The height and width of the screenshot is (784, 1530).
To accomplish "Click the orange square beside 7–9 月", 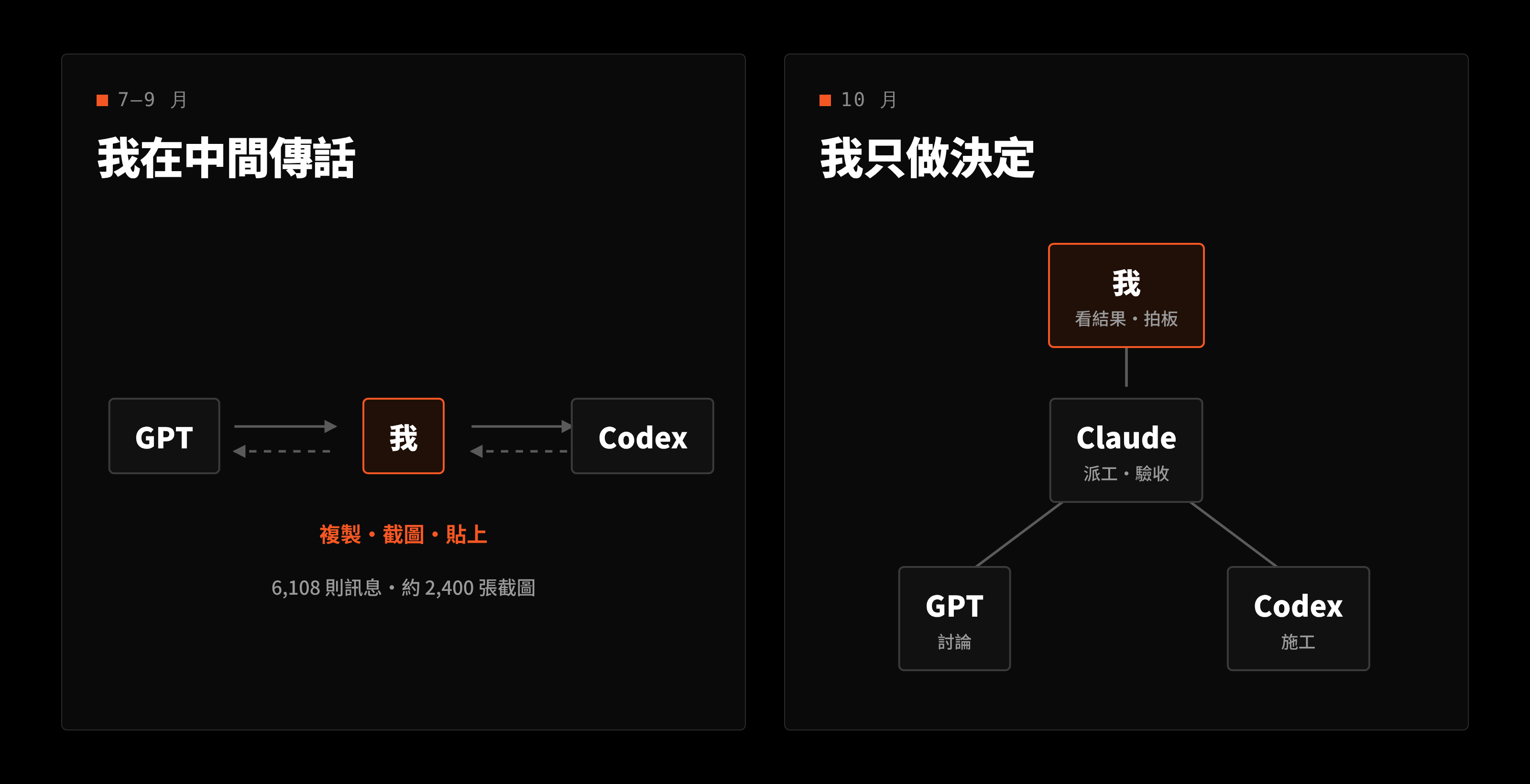I will coord(102,100).
